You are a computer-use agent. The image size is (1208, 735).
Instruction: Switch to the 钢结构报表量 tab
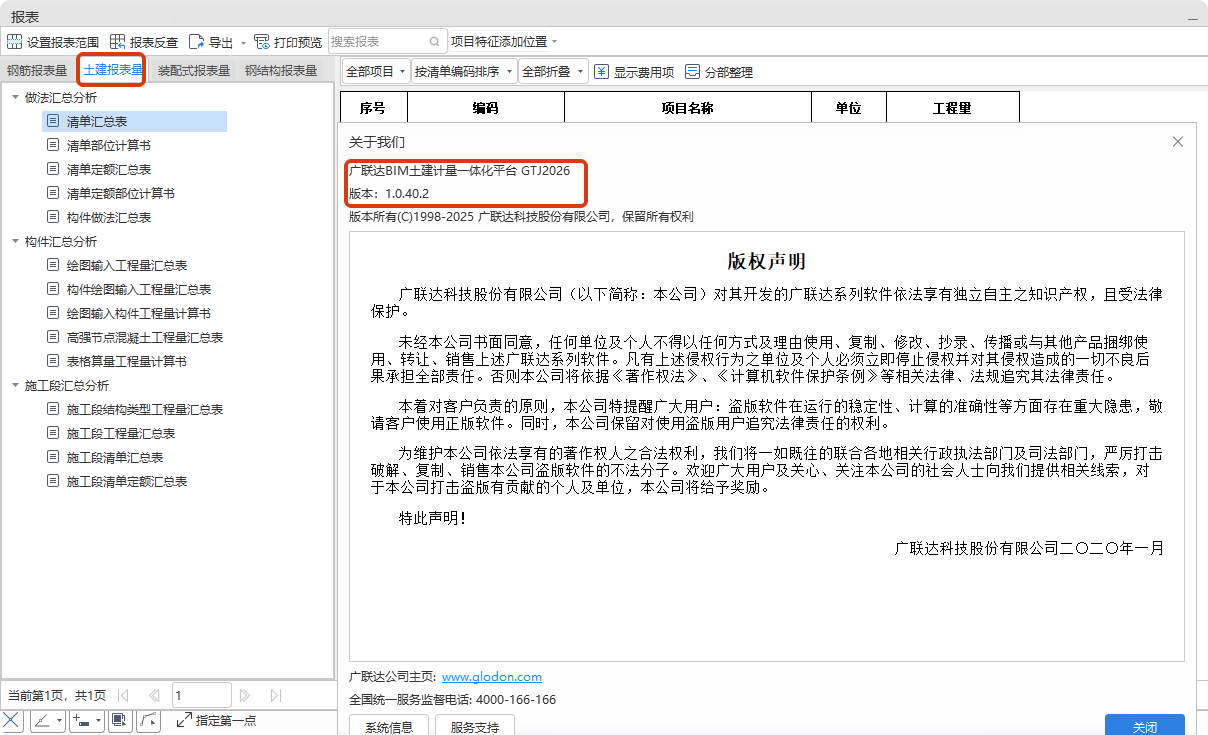click(281, 71)
